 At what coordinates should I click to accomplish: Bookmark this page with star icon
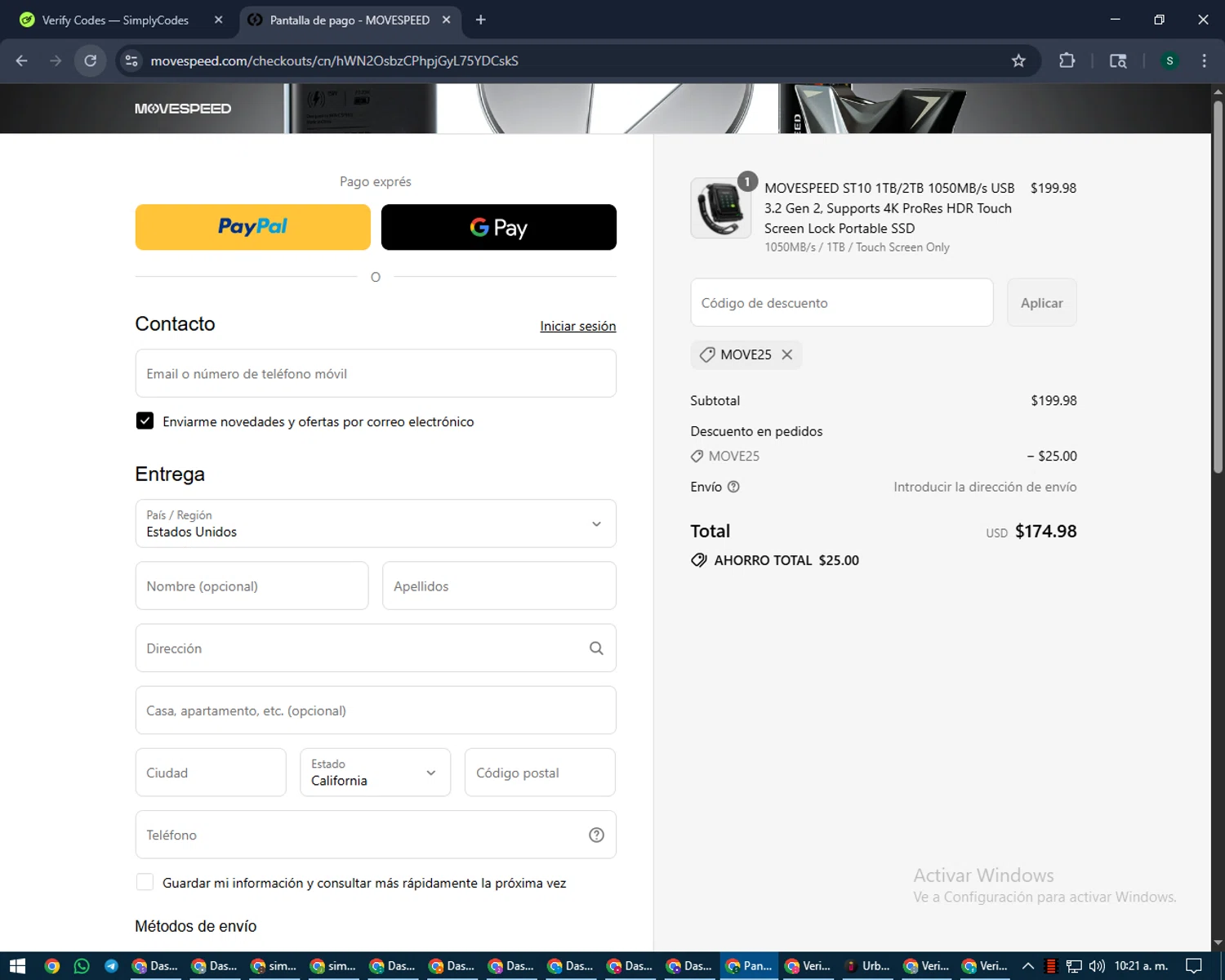[1018, 60]
